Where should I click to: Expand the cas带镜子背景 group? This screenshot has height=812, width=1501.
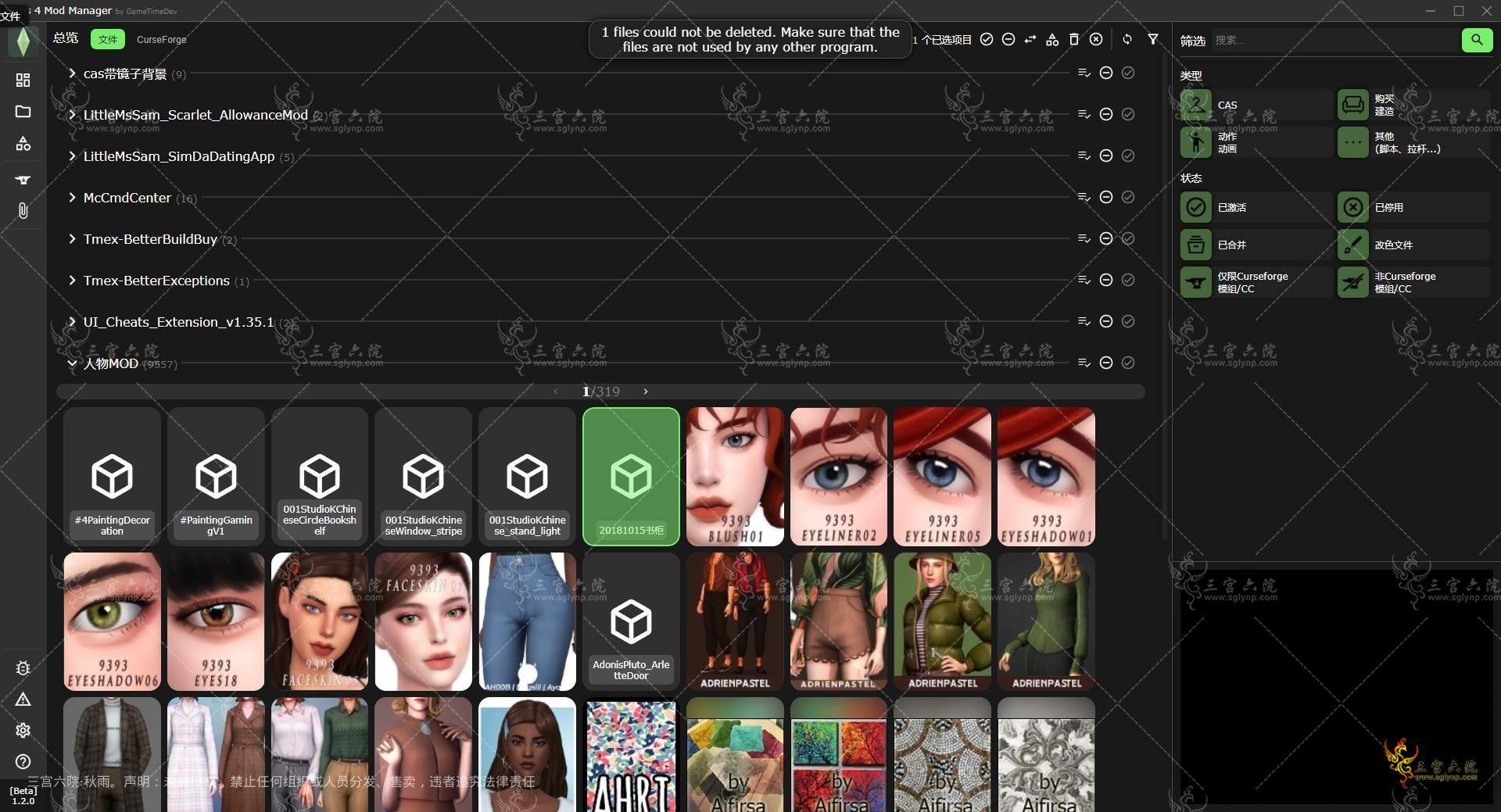click(72, 73)
